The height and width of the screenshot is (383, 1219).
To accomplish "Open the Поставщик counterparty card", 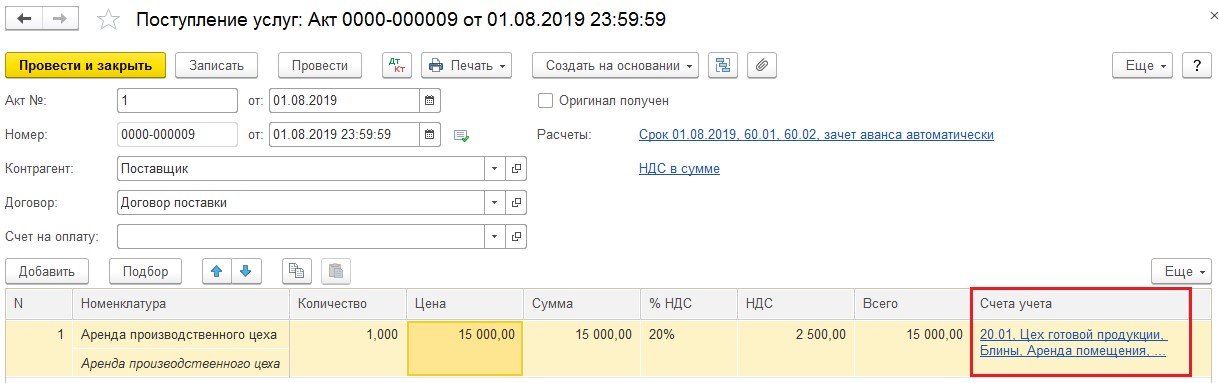I will coord(517,169).
